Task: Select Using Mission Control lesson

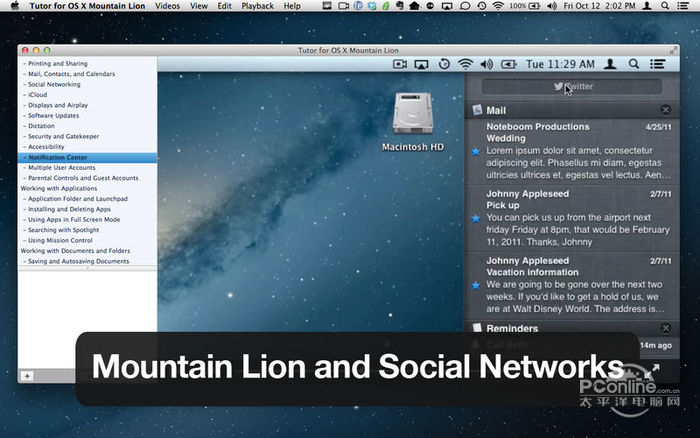Action: tap(60, 240)
